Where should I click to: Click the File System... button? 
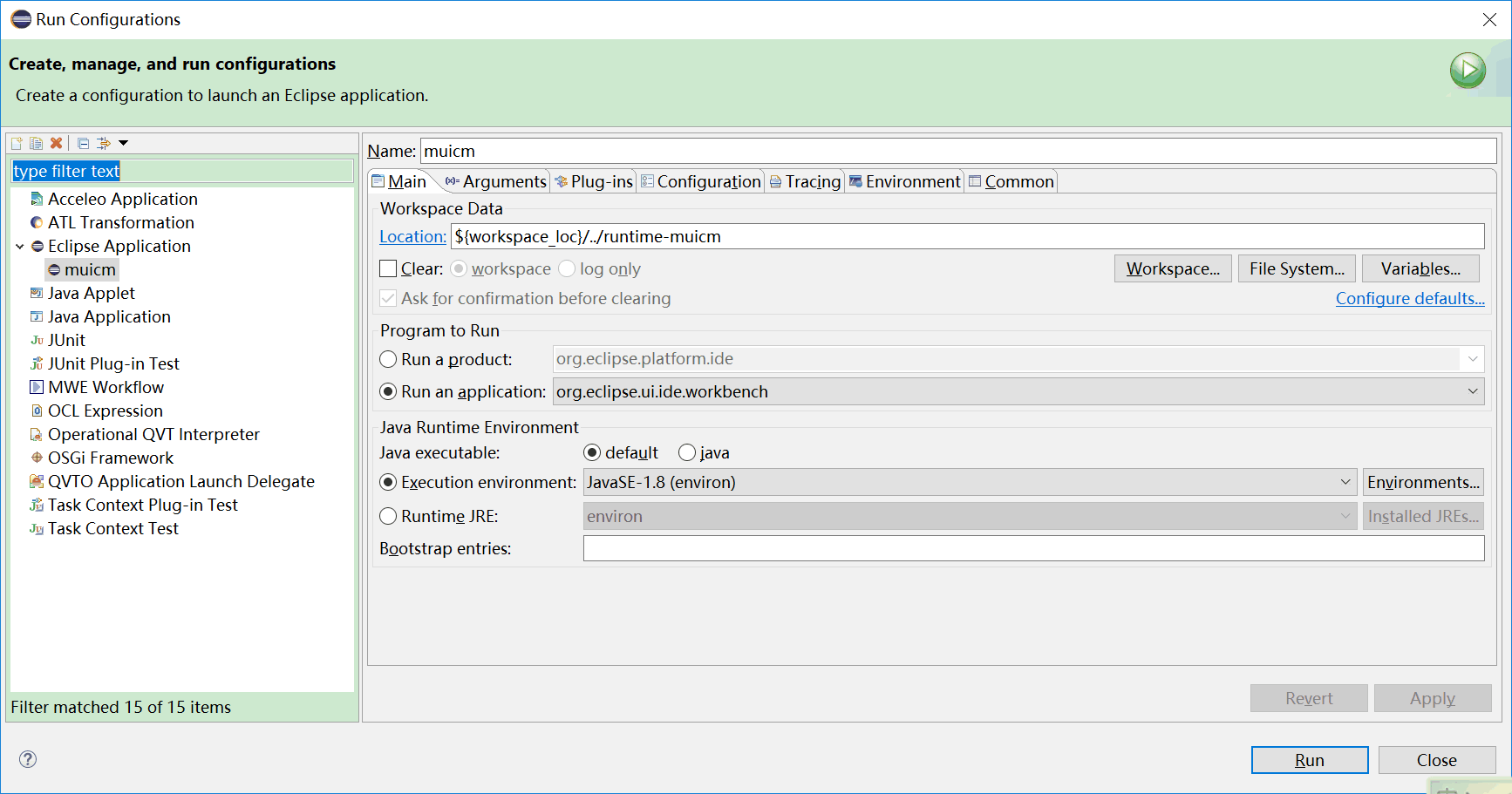click(1297, 269)
